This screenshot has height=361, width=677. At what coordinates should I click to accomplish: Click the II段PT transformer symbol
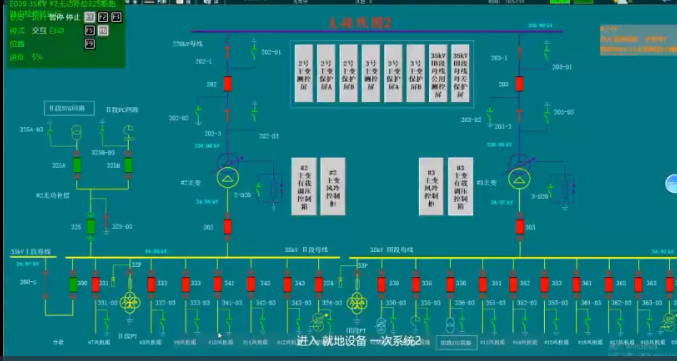click(x=130, y=302)
